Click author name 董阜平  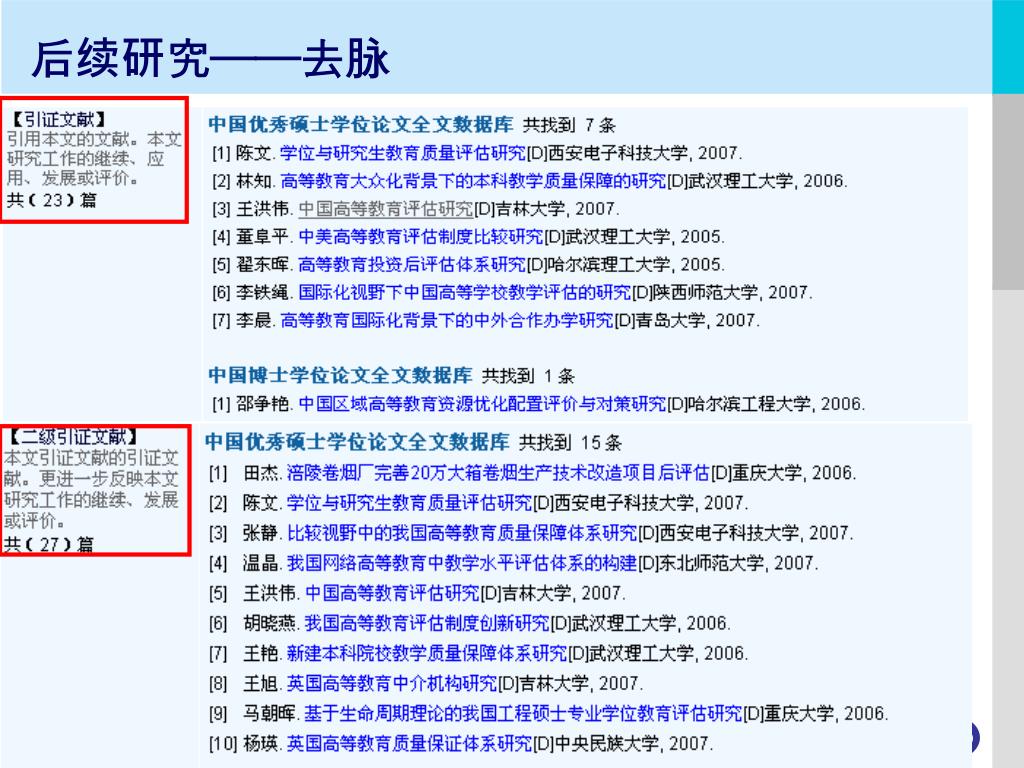(x=263, y=236)
